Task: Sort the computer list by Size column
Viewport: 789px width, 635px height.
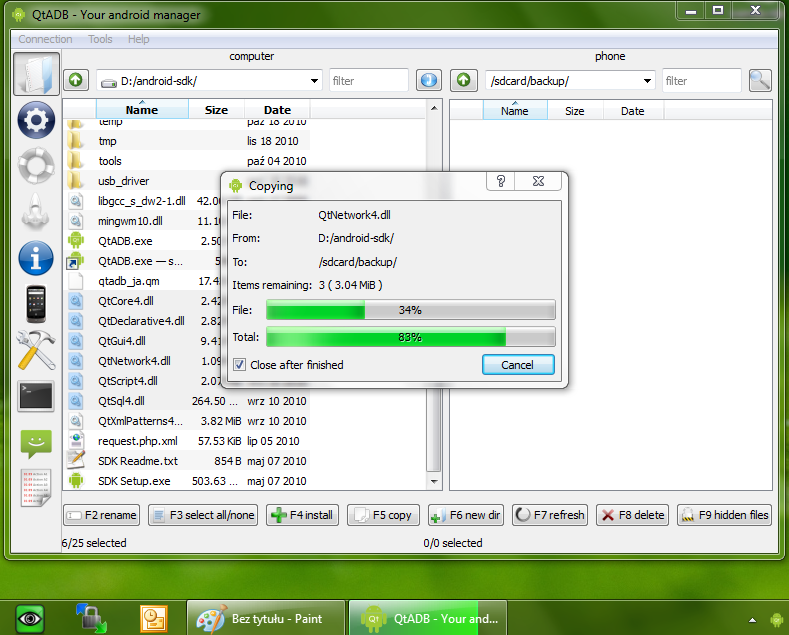Action: pos(216,109)
